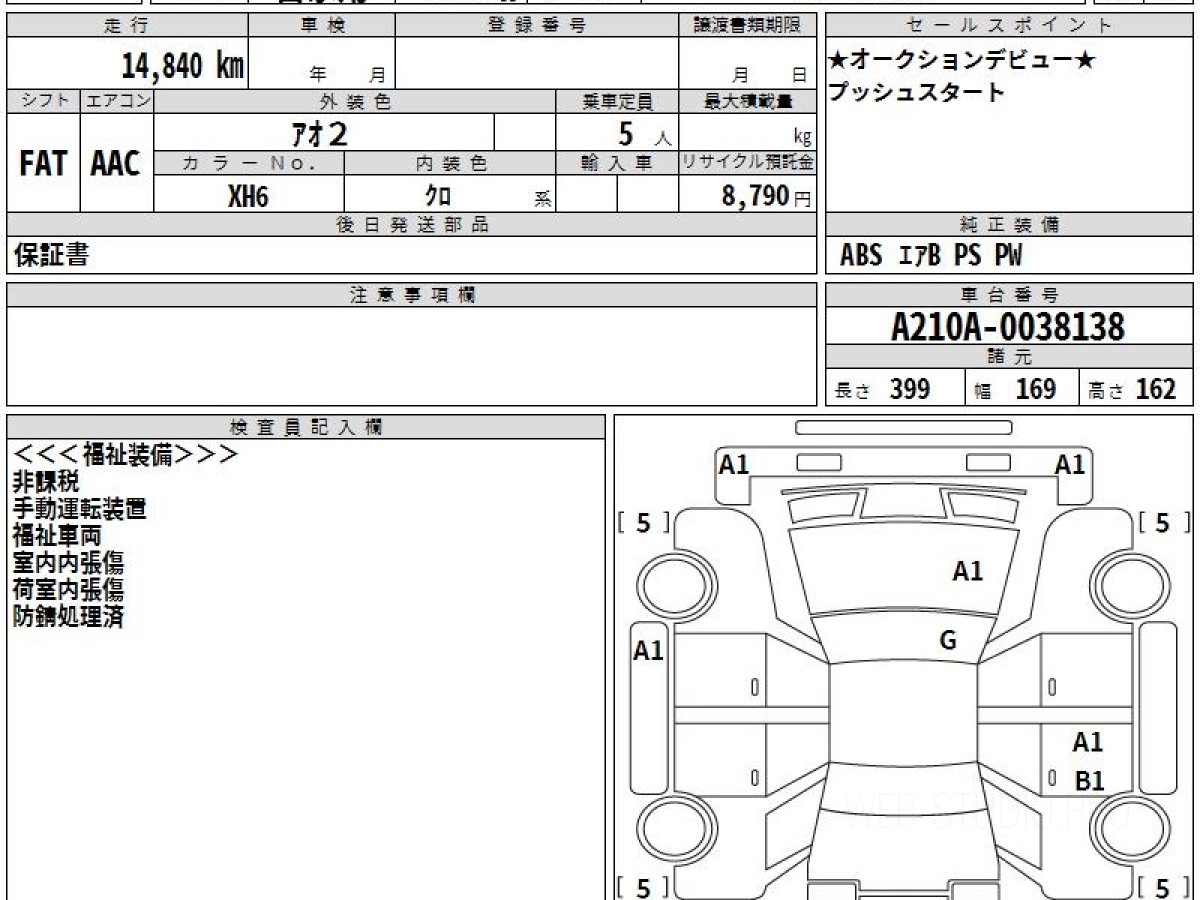Viewport: 1200px width, 900px height.
Task: Select chassis number A210A-0038138
Action: pyautogui.click(x=1008, y=326)
